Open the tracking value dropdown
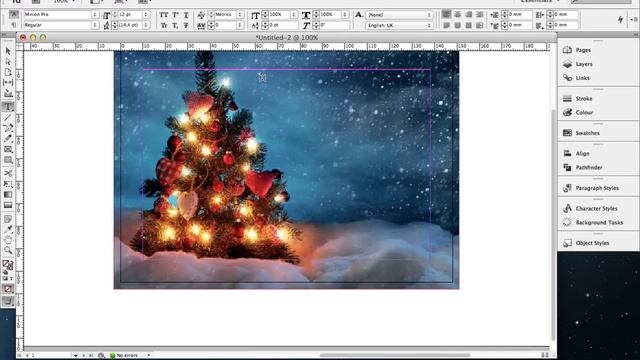This screenshot has width=640, height=360. pos(240,25)
